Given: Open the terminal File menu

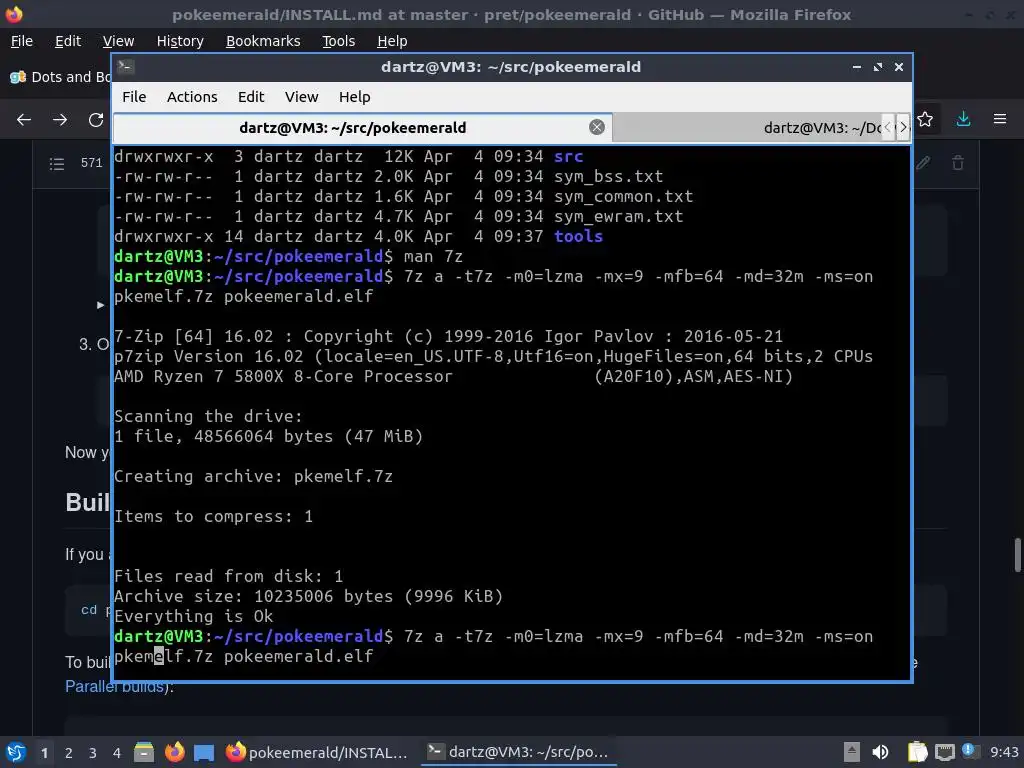Looking at the screenshot, I should (x=134, y=97).
